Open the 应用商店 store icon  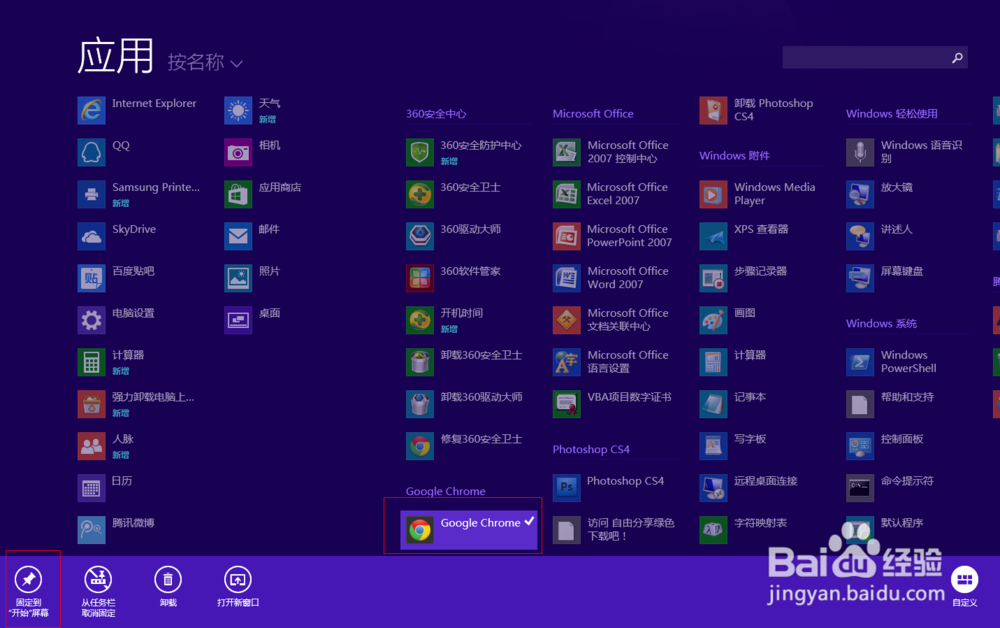(x=238, y=194)
